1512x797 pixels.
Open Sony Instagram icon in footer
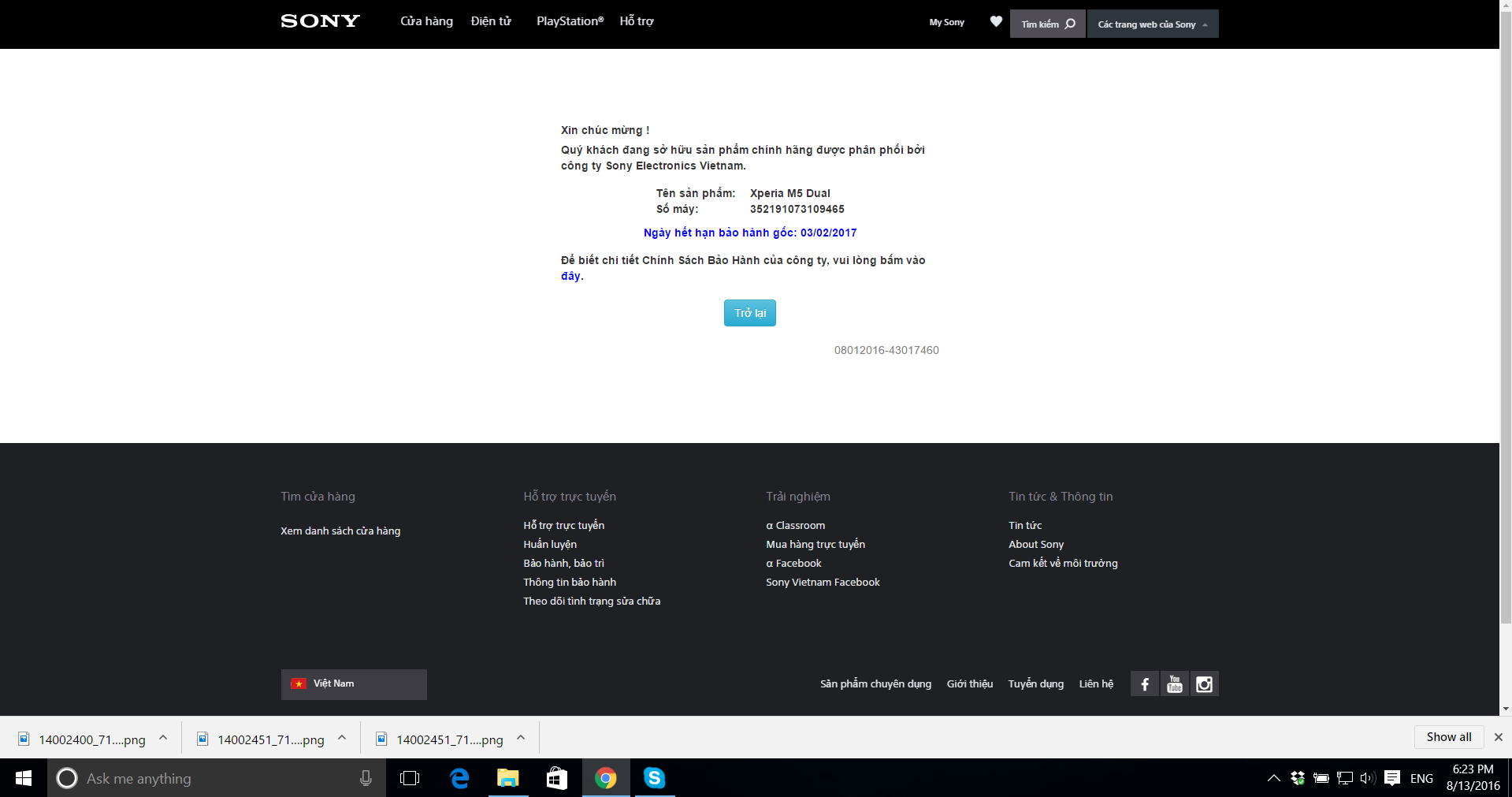coord(1204,683)
